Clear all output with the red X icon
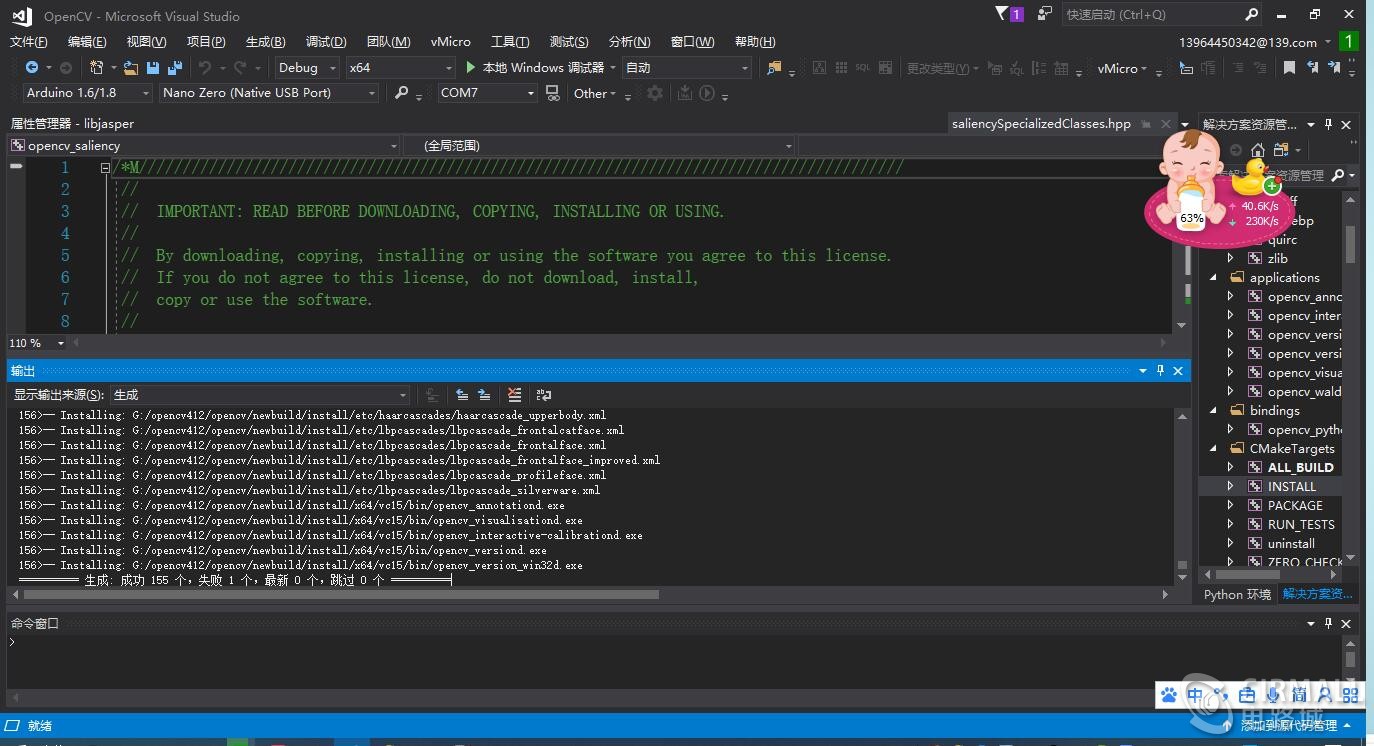This screenshot has height=746, width=1374. click(514, 395)
